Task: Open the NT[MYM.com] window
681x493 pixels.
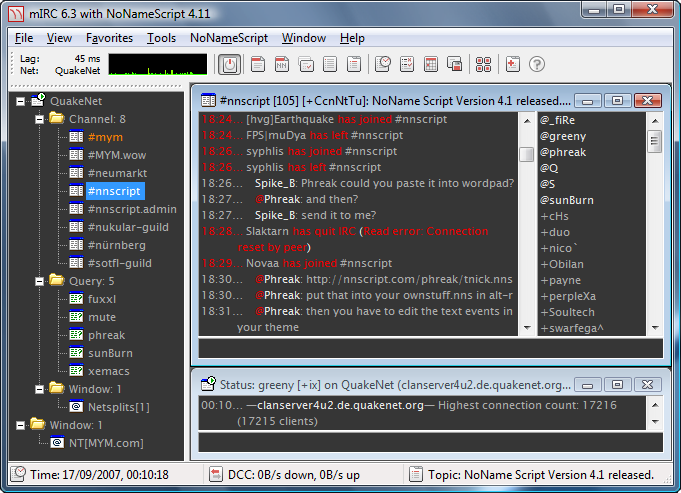Action: pos(106,443)
